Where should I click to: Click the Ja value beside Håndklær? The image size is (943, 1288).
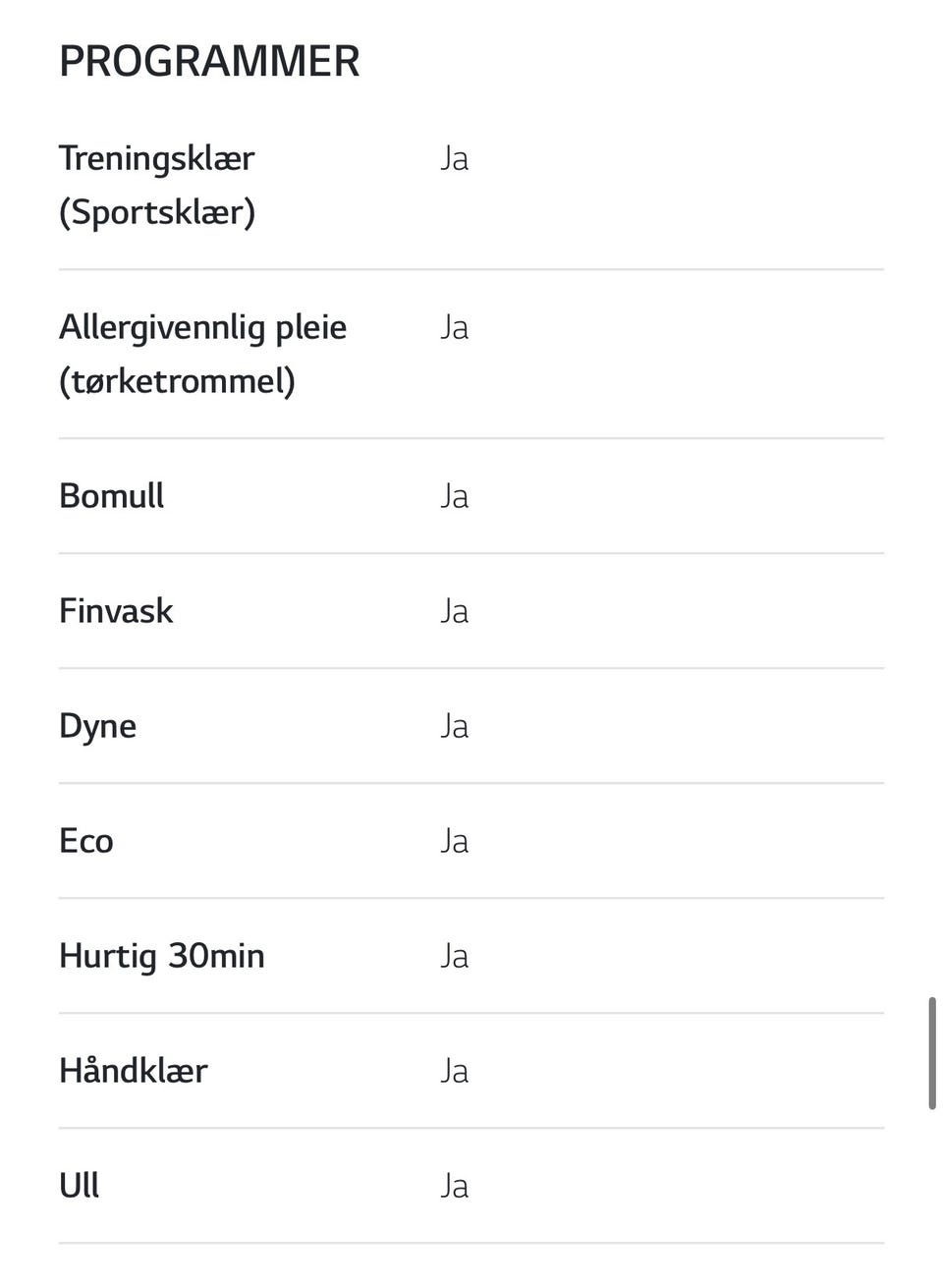click(x=454, y=1071)
